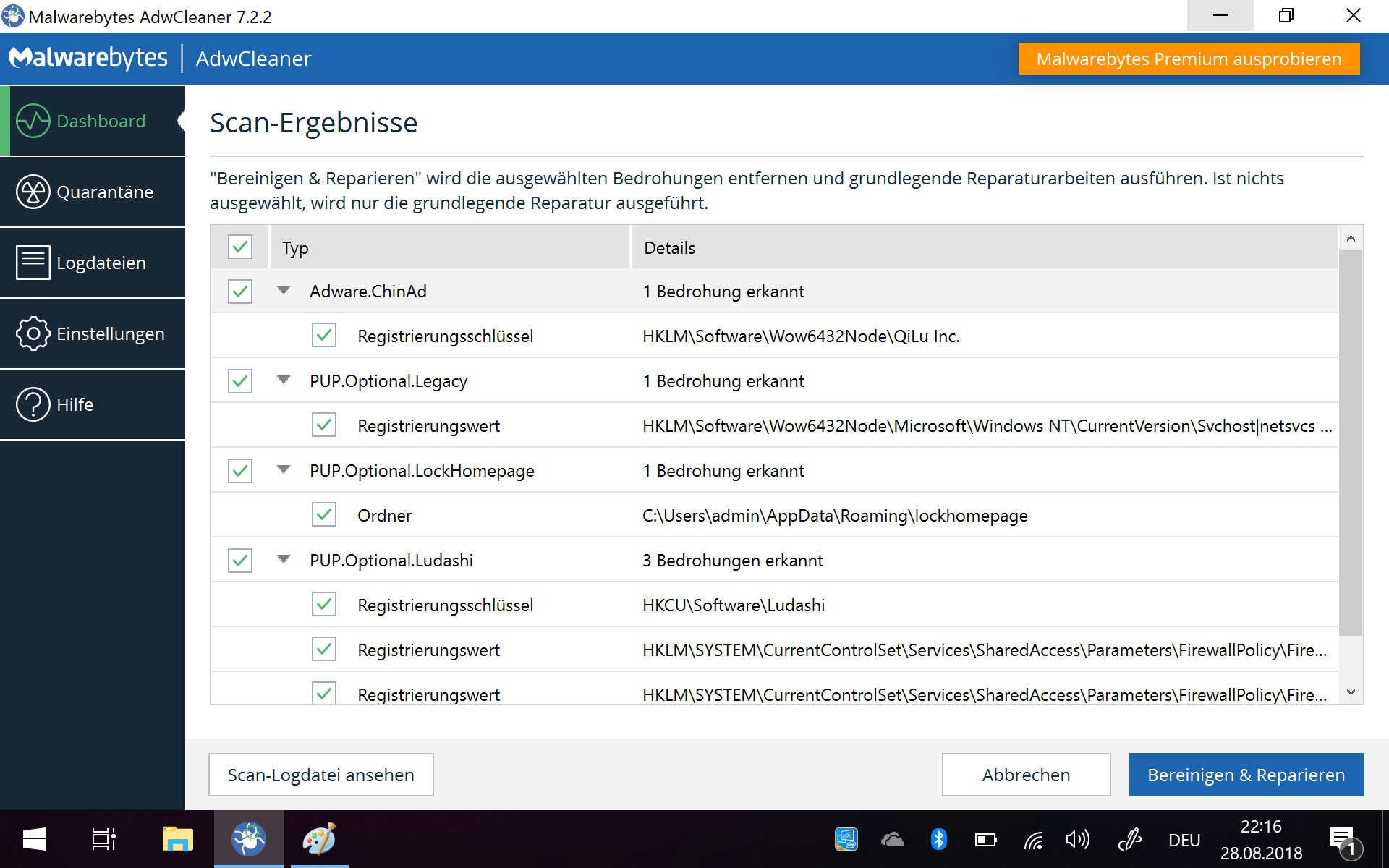This screenshot has width=1389, height=868.
Task: Open File Explorer from taskbar
Action: (x=177, y=839)
